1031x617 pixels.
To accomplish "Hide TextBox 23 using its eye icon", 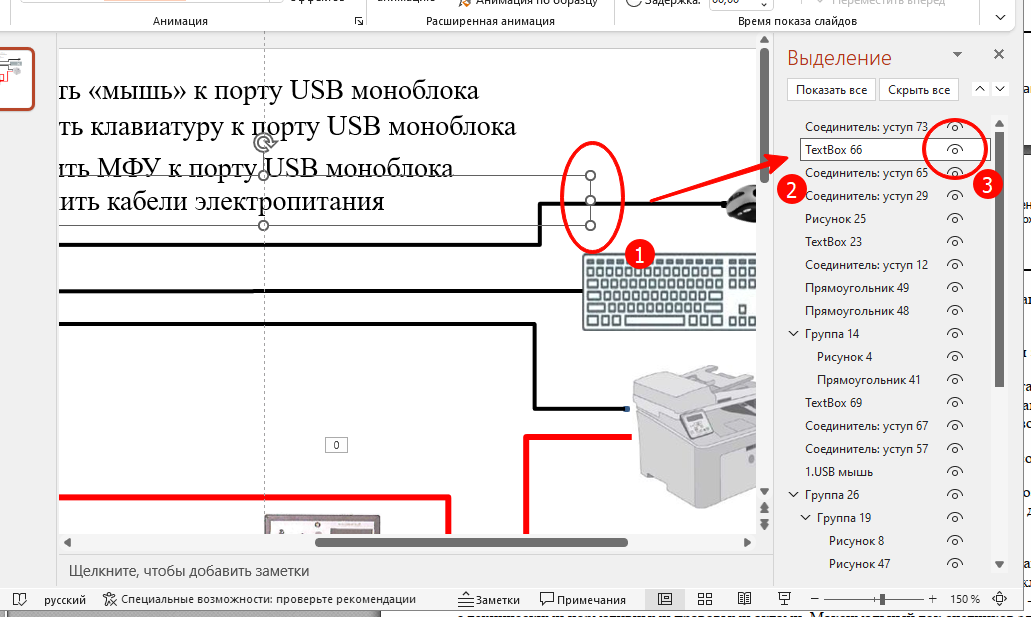I will click(954, 241).
